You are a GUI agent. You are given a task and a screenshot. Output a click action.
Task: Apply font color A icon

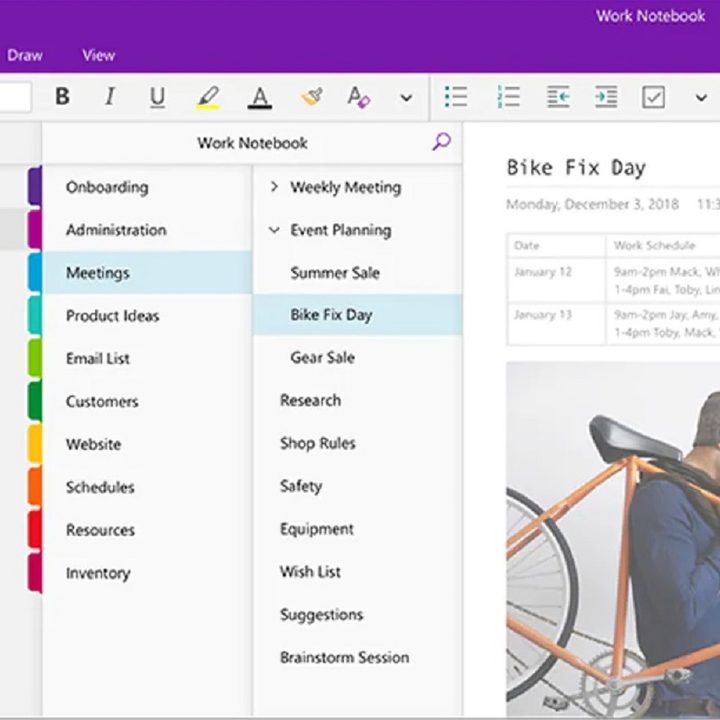coord(259,97)
